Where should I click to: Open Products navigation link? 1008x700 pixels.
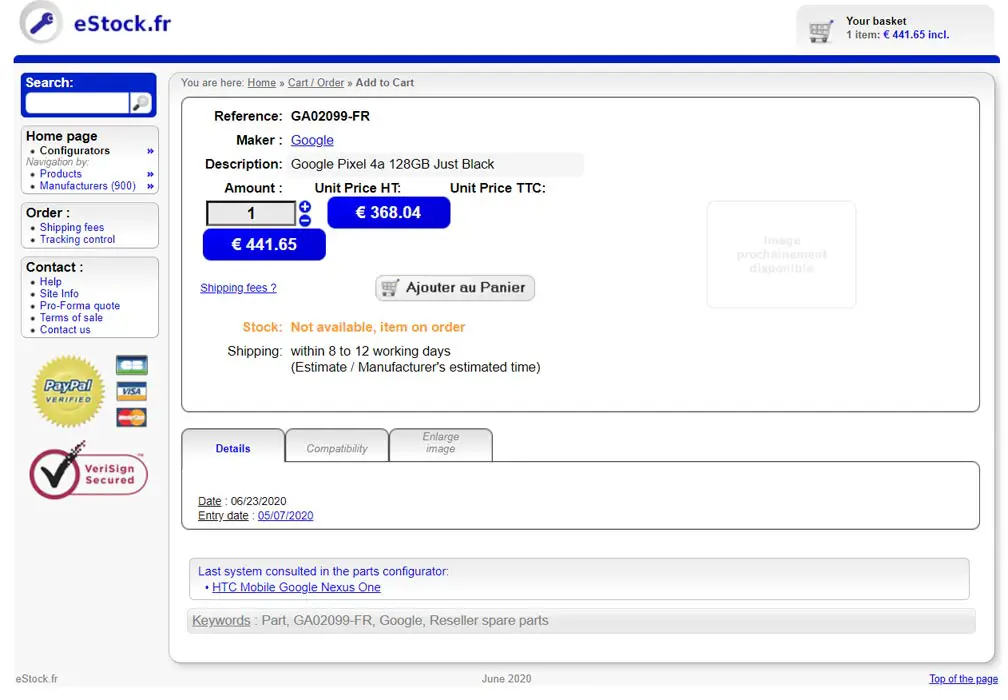(x=60, y=174)
